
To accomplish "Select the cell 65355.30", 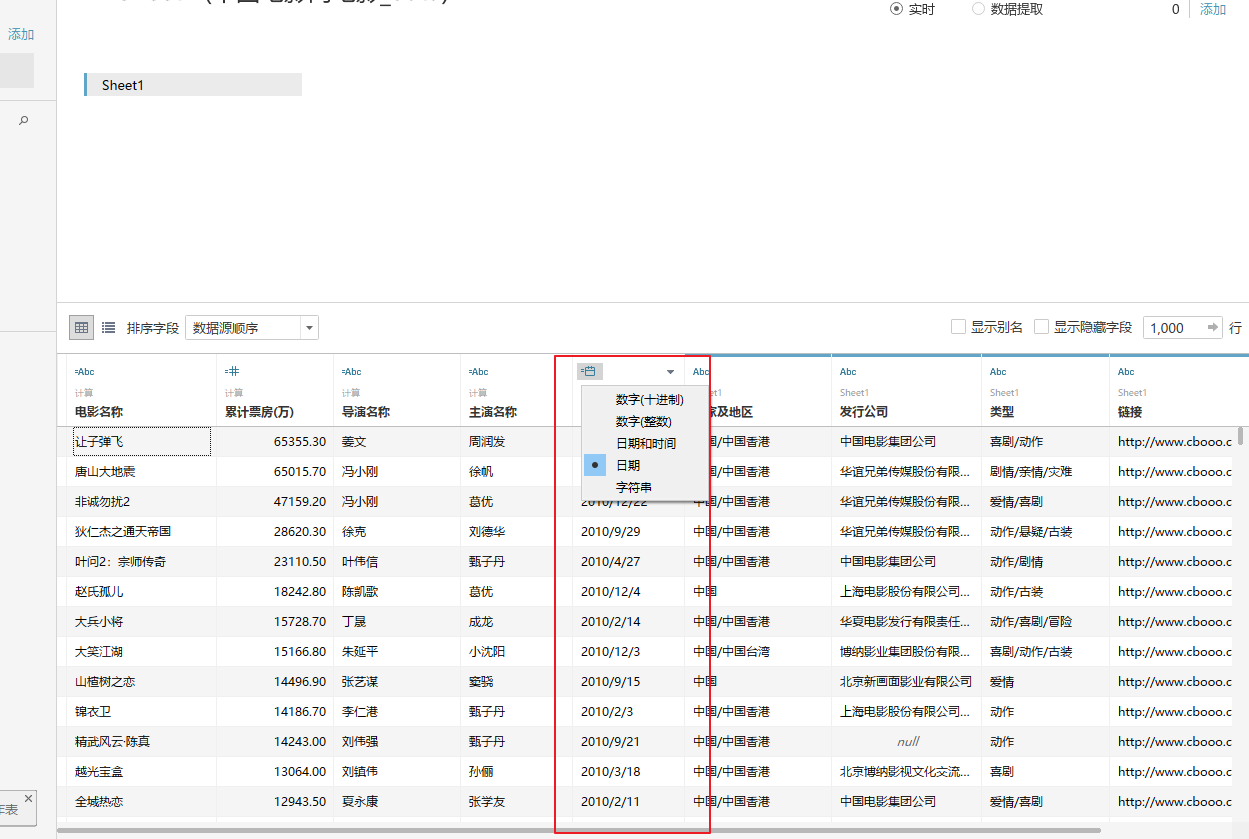I will [x=275, y=441].
